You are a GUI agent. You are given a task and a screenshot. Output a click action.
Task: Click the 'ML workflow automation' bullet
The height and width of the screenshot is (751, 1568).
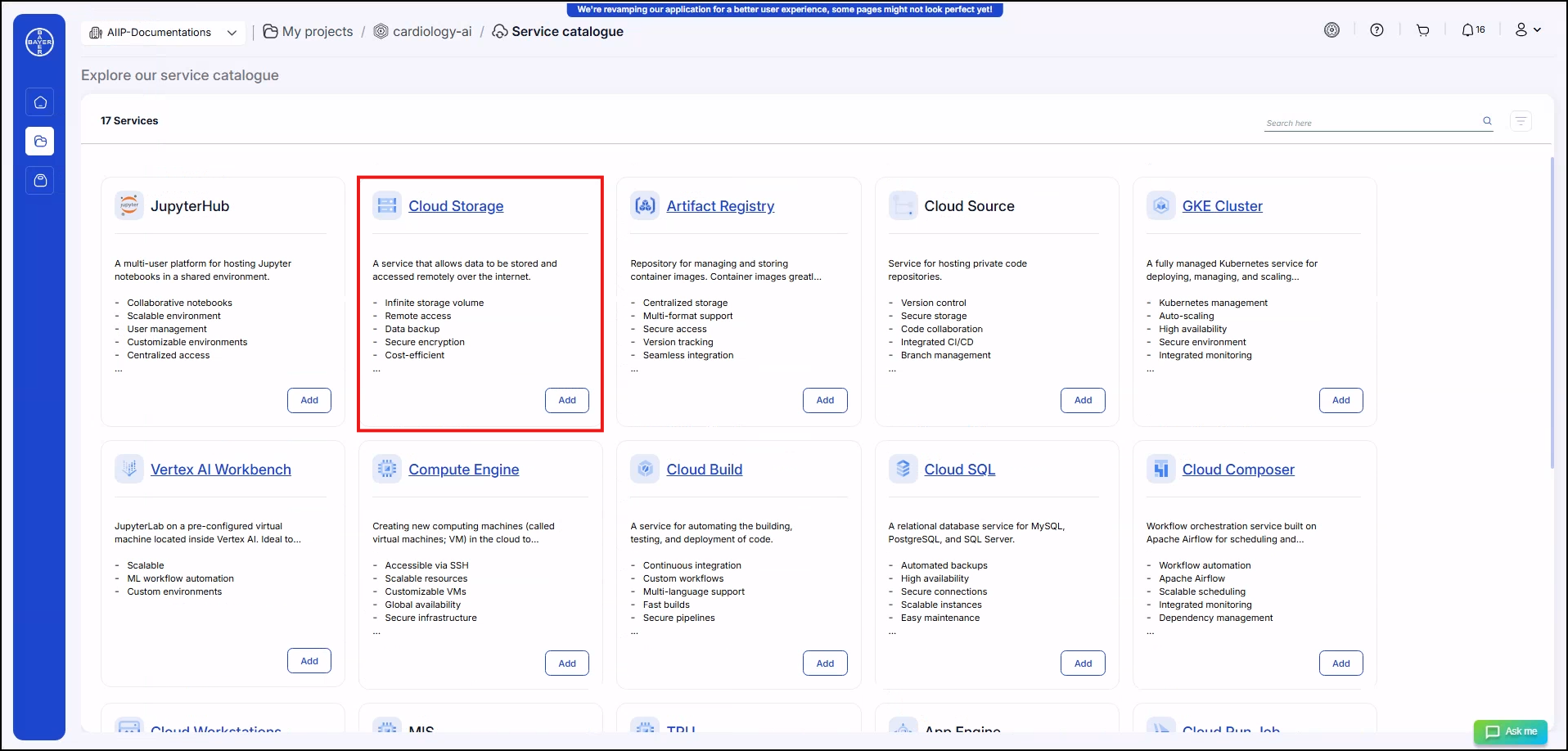(180, 578)
